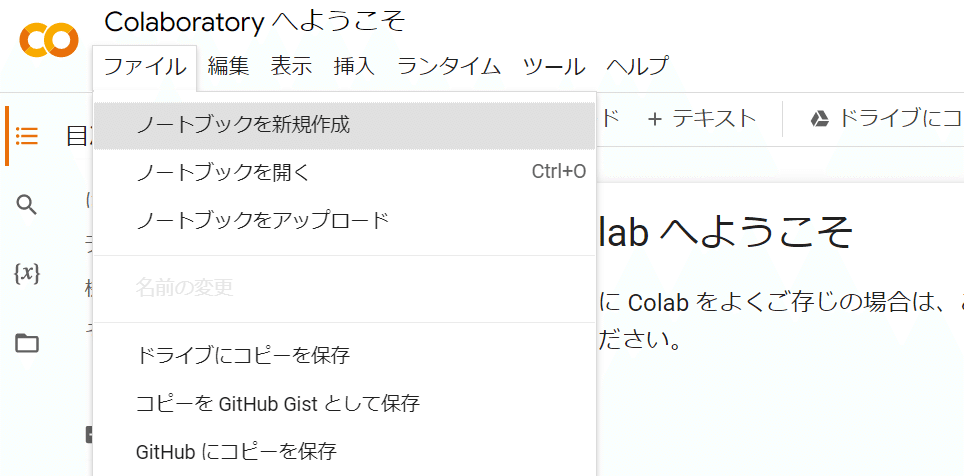Open the table of contents sidebar icon
This screenshot has height=476, width=964.
click(x=27, y=136)
